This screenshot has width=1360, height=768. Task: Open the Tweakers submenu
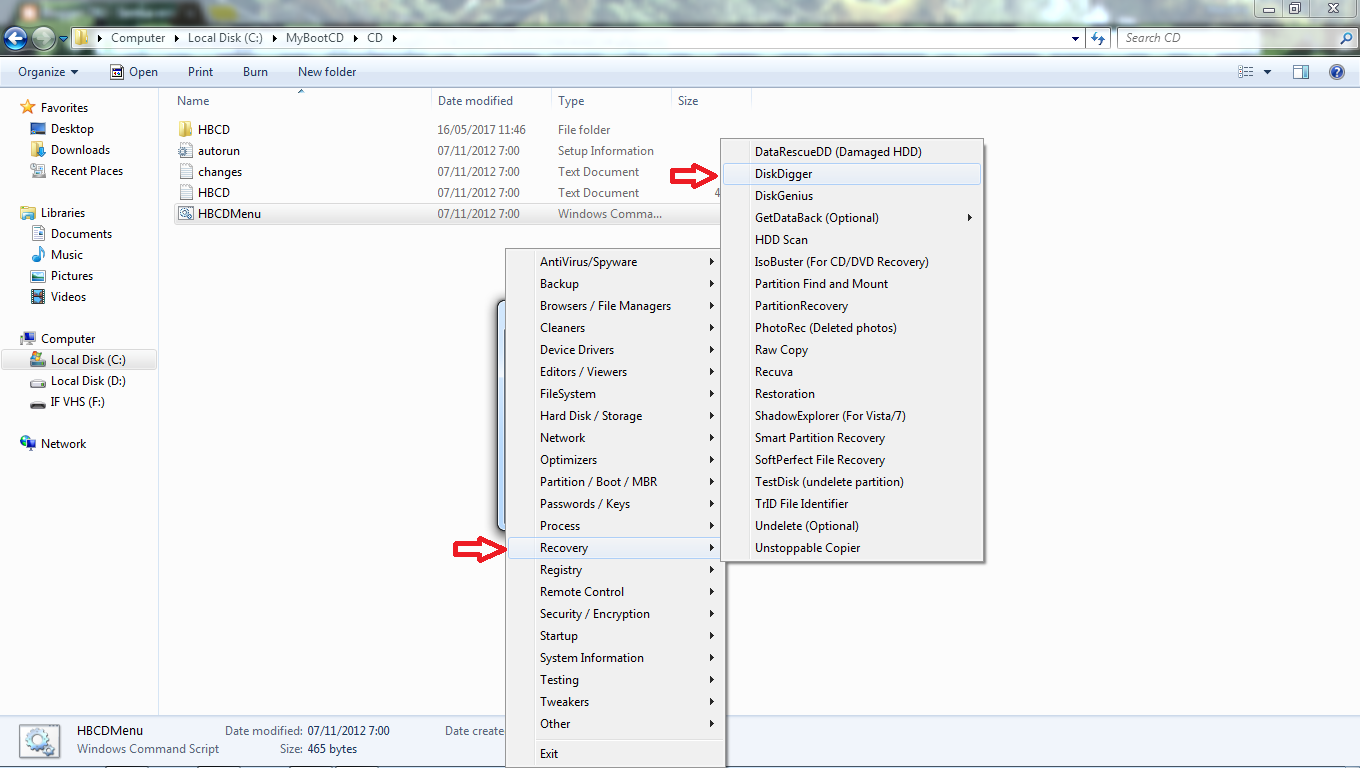click(614, 702)
